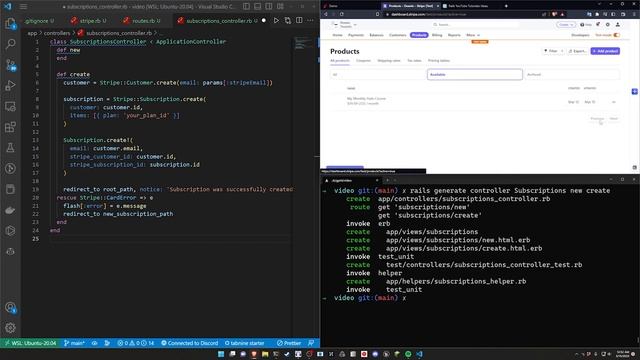Open the Stripe Create dropdown

click(565, 24)
